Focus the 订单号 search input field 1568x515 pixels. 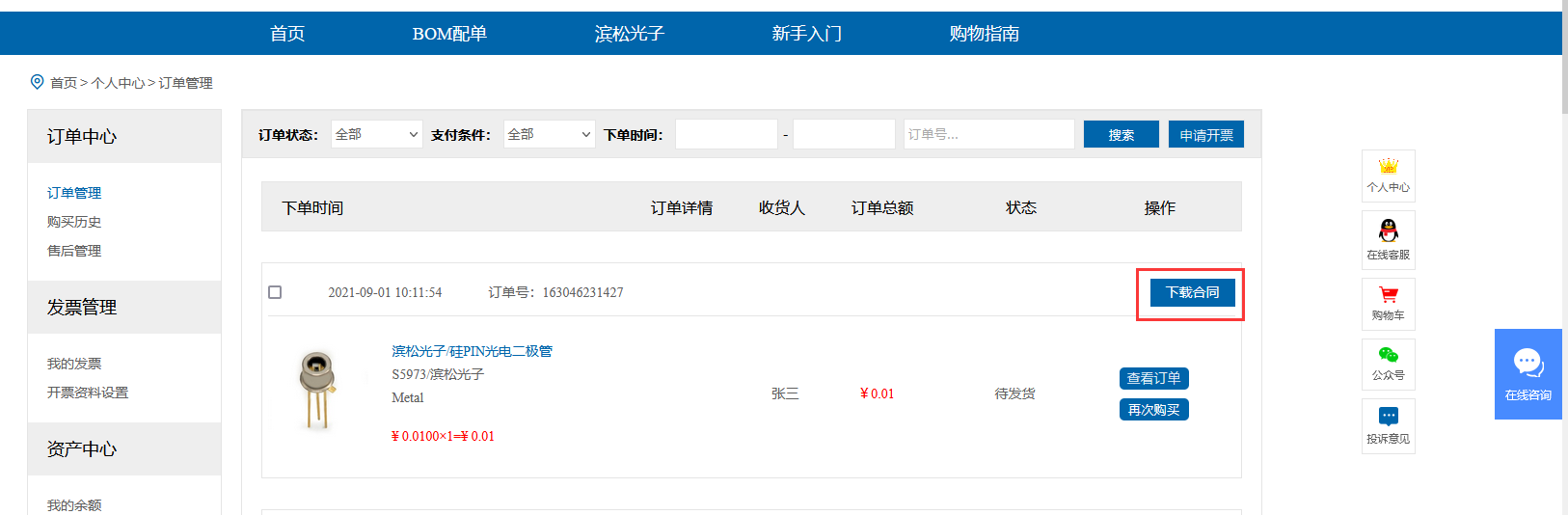988,134
